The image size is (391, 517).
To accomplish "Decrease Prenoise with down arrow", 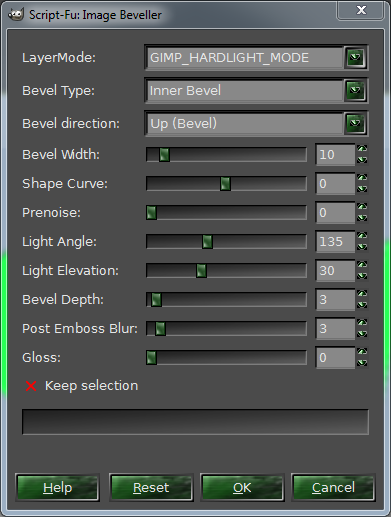I will click(x=362, y=218).
